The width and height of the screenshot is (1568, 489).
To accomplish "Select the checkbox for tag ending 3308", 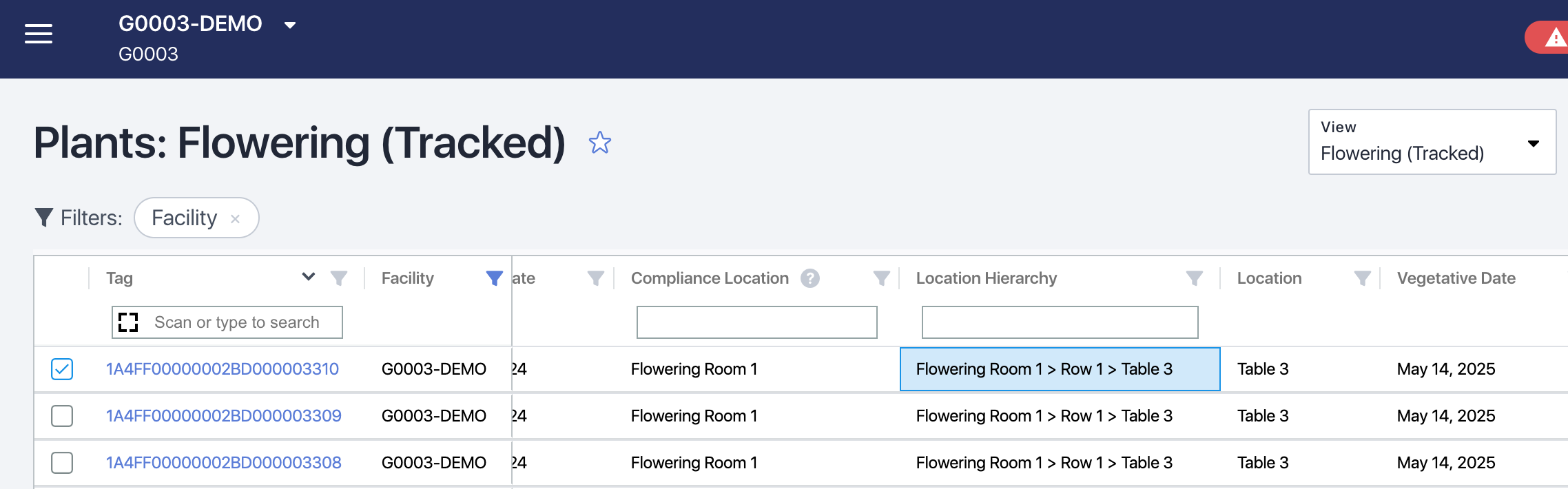I will pos(62,463).
